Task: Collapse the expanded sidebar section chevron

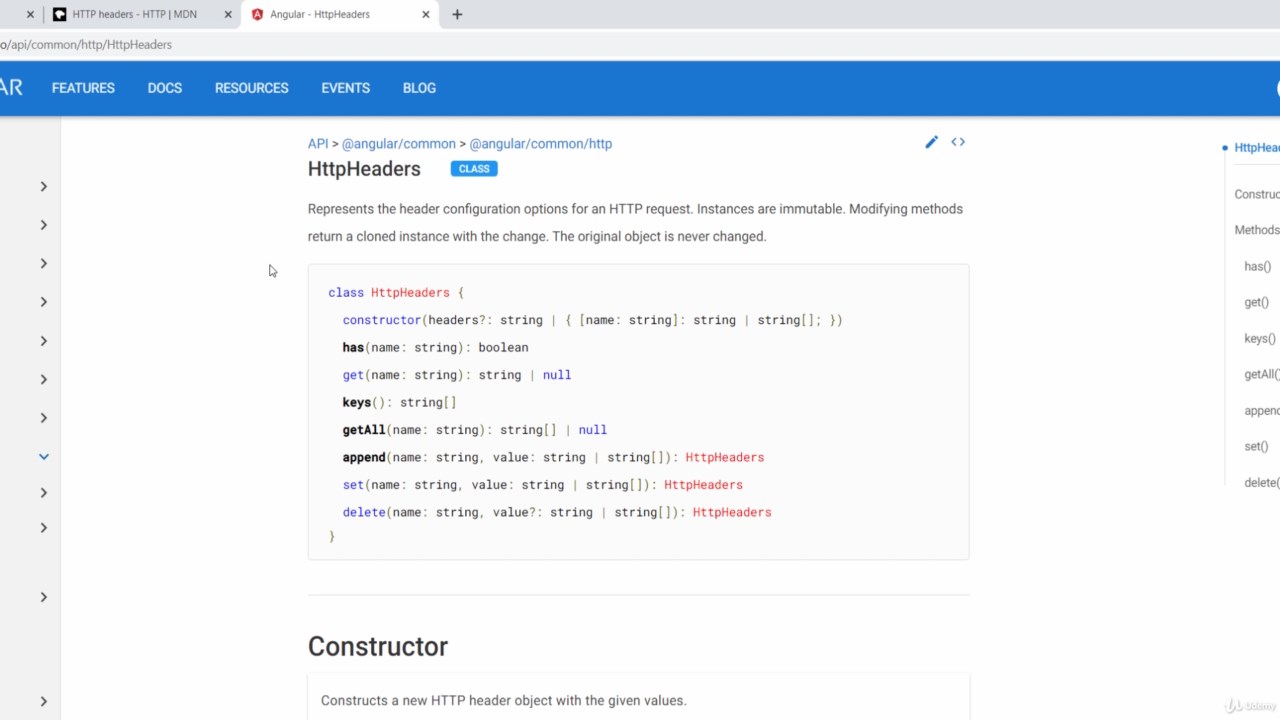Action: coord(44,456)
